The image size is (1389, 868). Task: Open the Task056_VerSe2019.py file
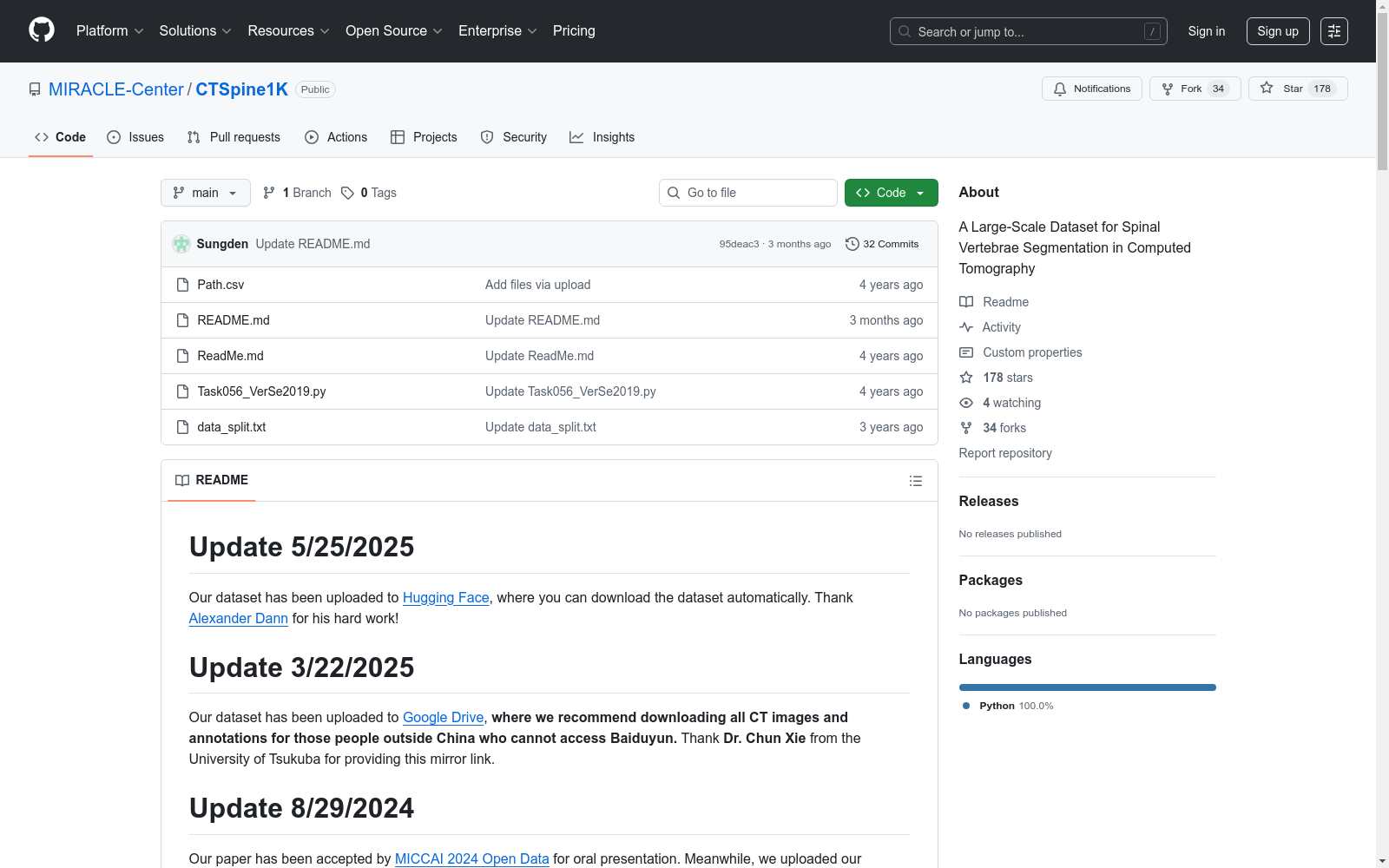click(261, 391)
